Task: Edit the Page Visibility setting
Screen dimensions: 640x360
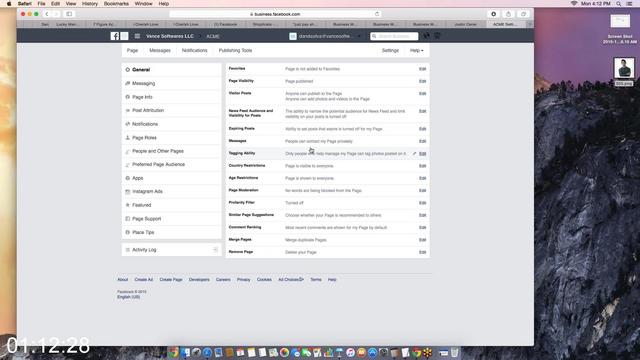Action: 422,81
